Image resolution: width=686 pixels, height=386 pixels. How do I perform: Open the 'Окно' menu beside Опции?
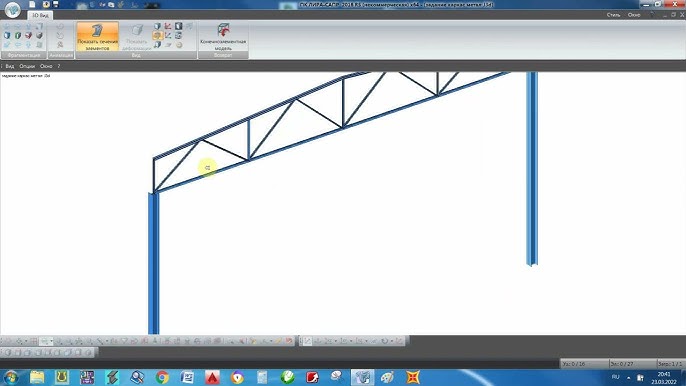coord(46,66)
